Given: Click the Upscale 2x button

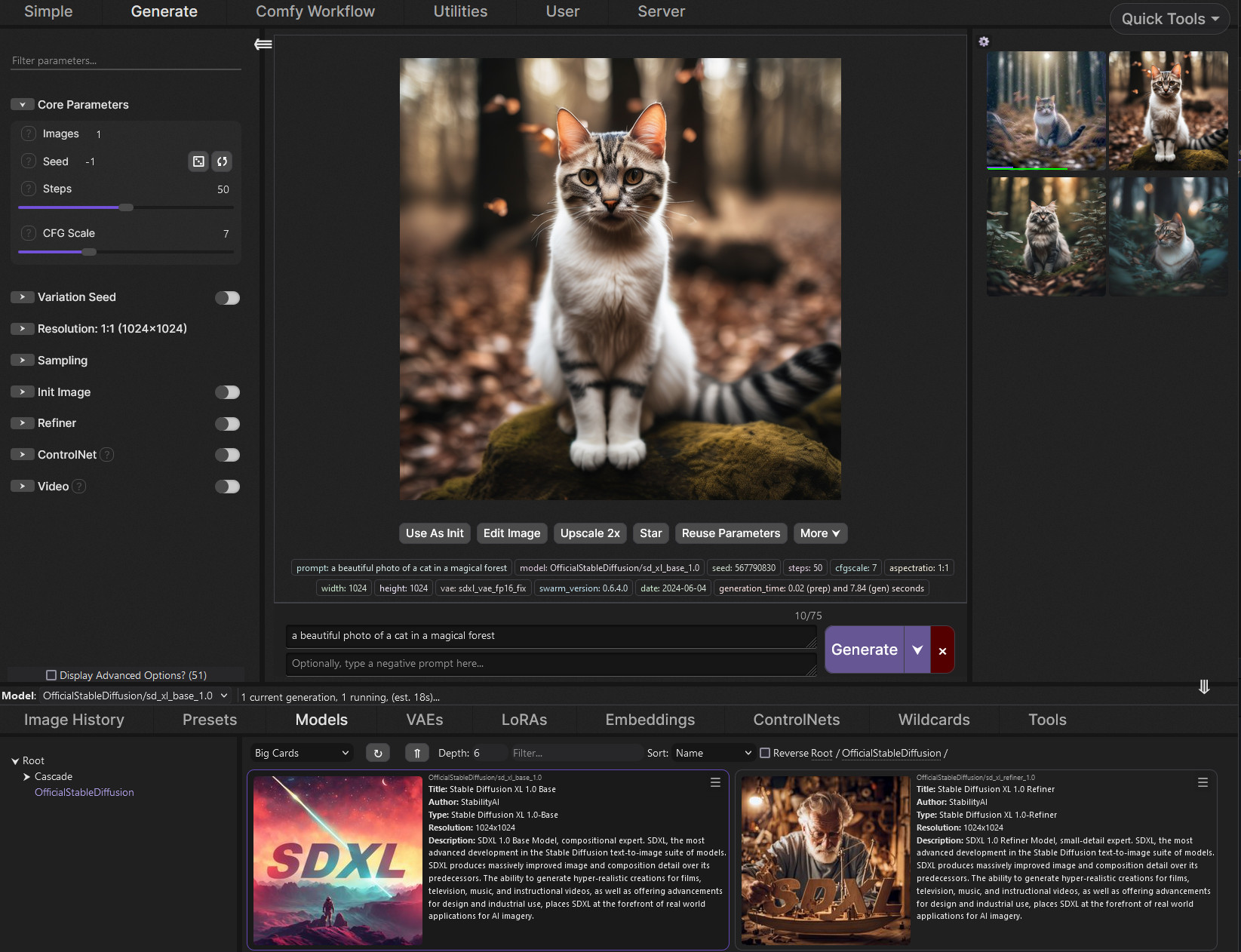Looking at the screenshot, I should coord(590,533).
